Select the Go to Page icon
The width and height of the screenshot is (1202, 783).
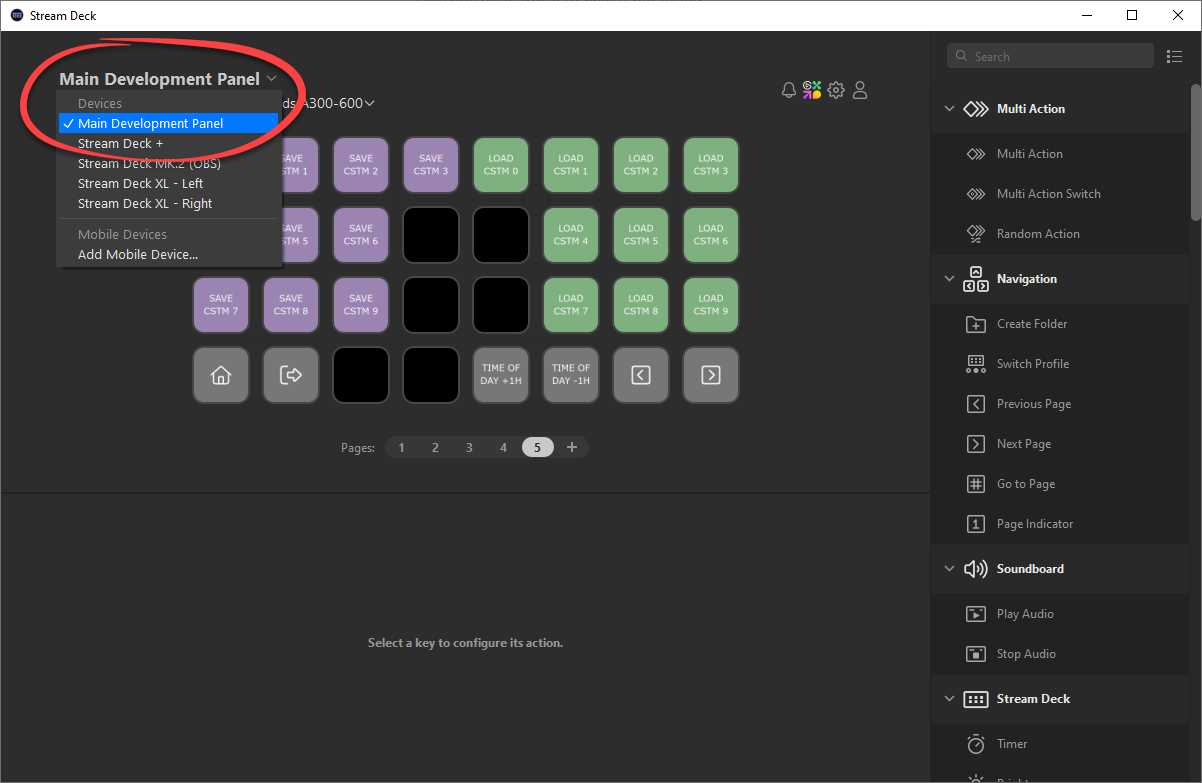coord(976,484)
